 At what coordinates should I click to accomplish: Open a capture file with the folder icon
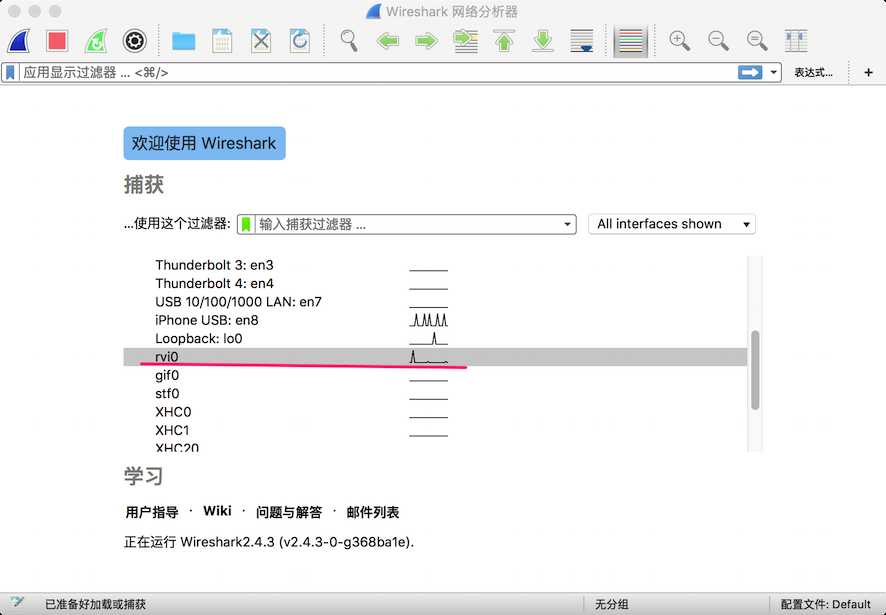[183, 41]
